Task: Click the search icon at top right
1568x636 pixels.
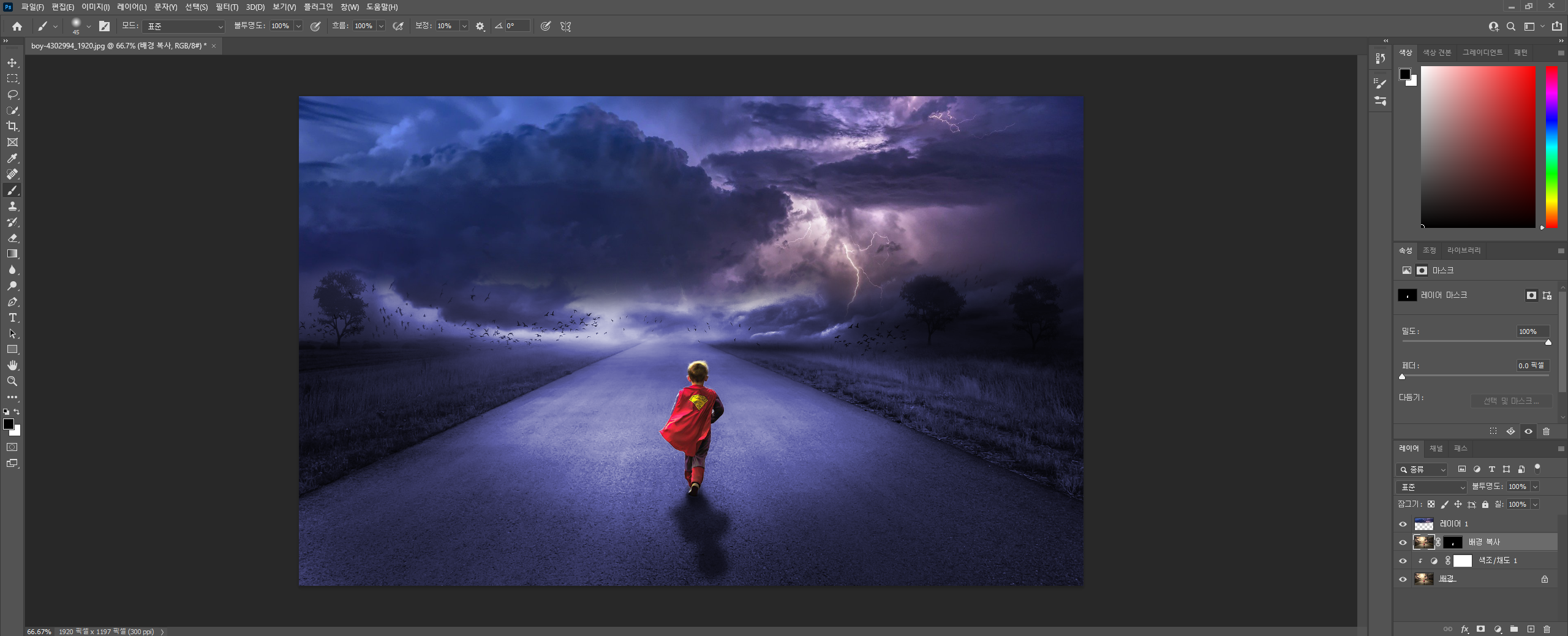Action: 1511,26
